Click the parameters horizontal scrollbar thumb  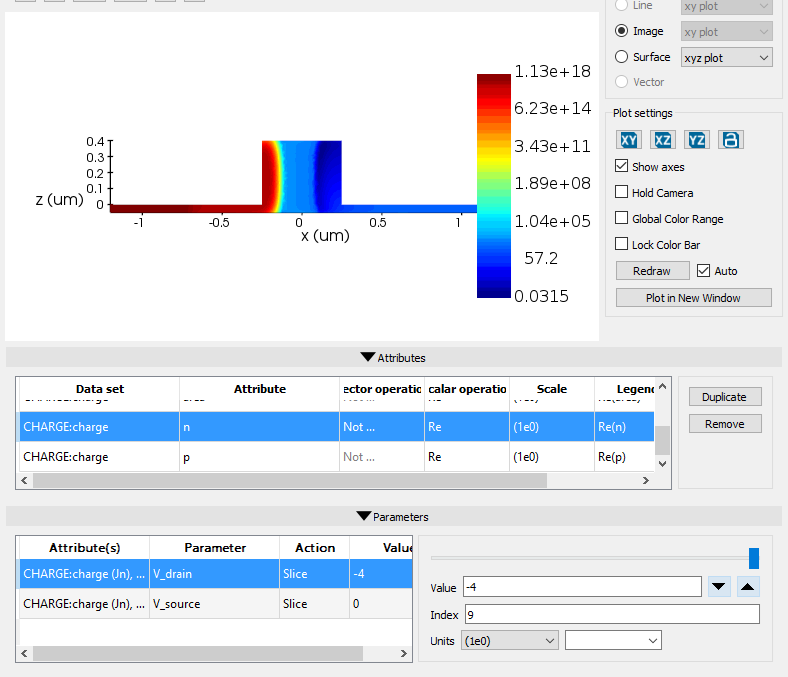tap(198, 653)
